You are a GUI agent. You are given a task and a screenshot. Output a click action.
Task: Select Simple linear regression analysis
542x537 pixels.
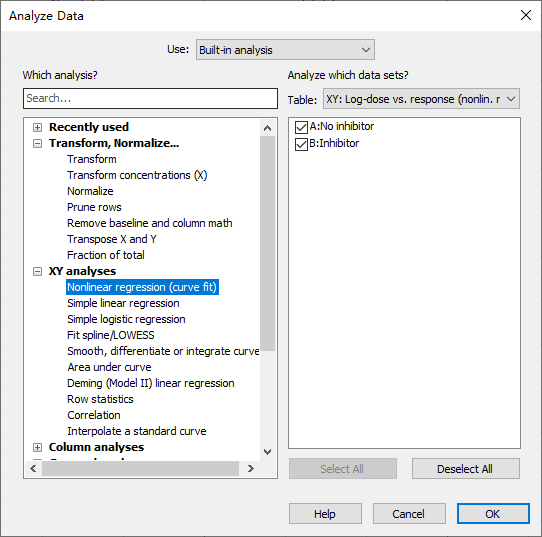[123, 303]
